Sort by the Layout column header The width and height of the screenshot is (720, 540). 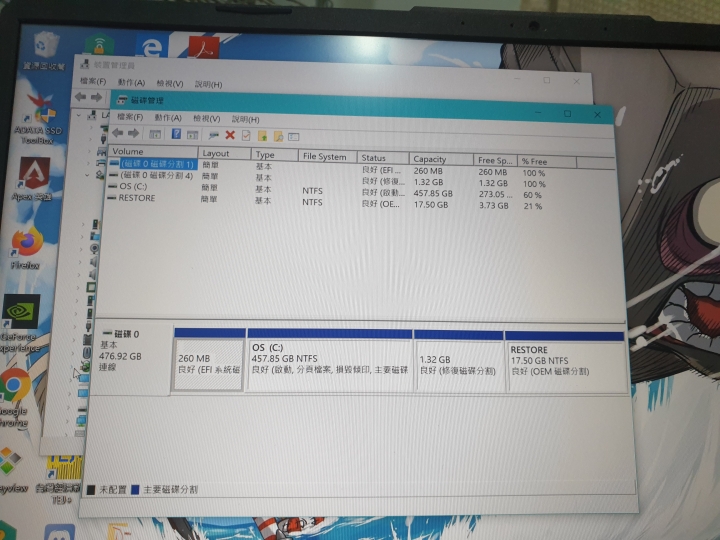pos(225,153)
